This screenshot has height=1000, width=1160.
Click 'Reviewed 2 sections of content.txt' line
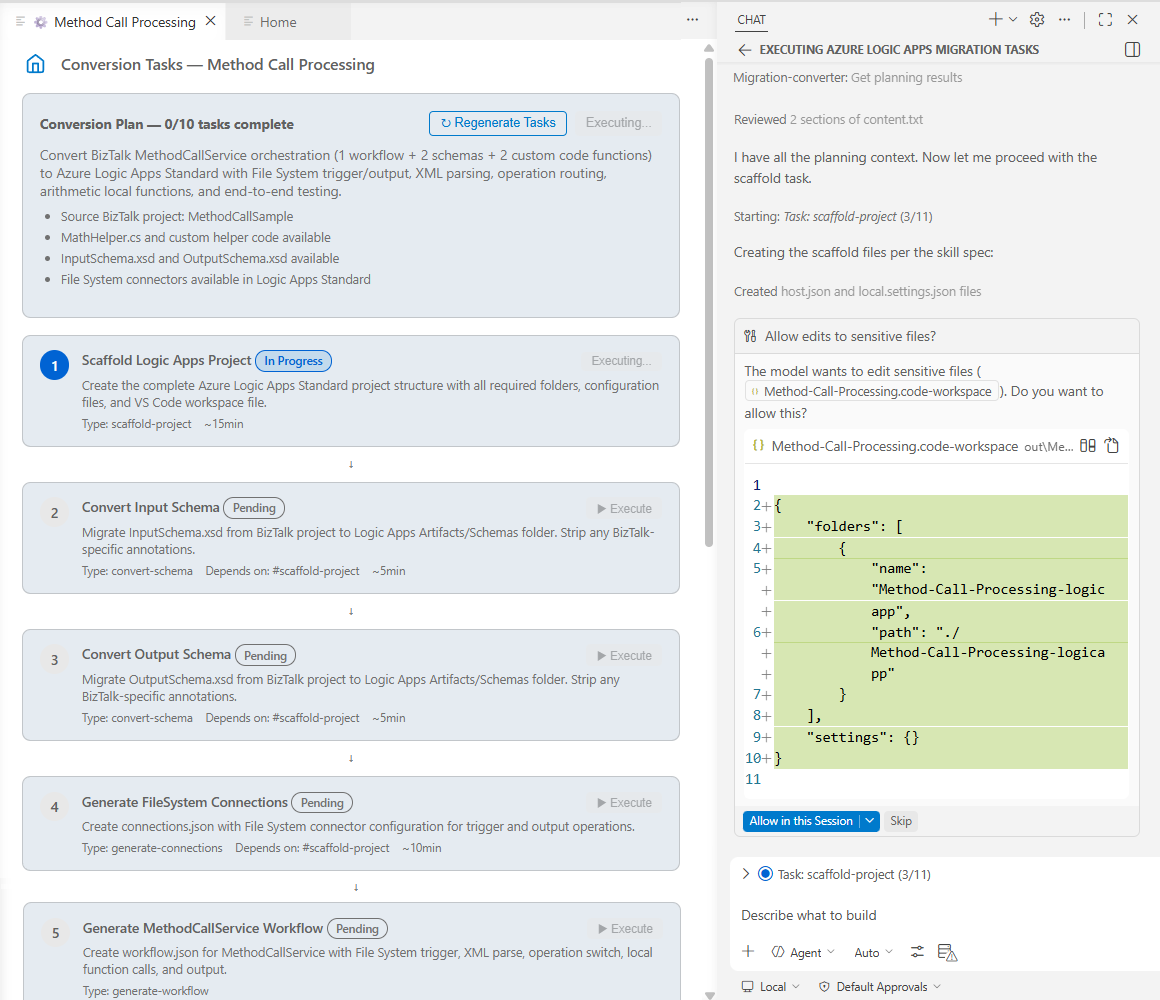(828, 120)
